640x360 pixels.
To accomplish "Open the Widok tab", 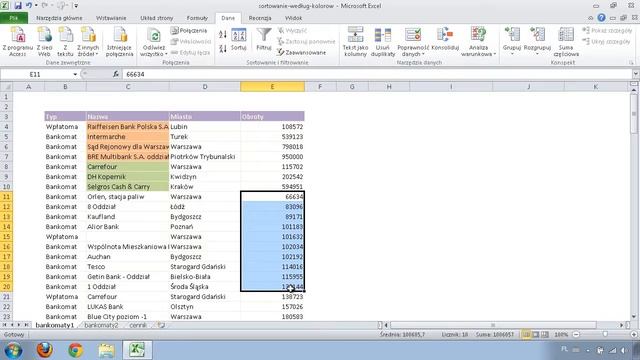I will tap(293, 18).
